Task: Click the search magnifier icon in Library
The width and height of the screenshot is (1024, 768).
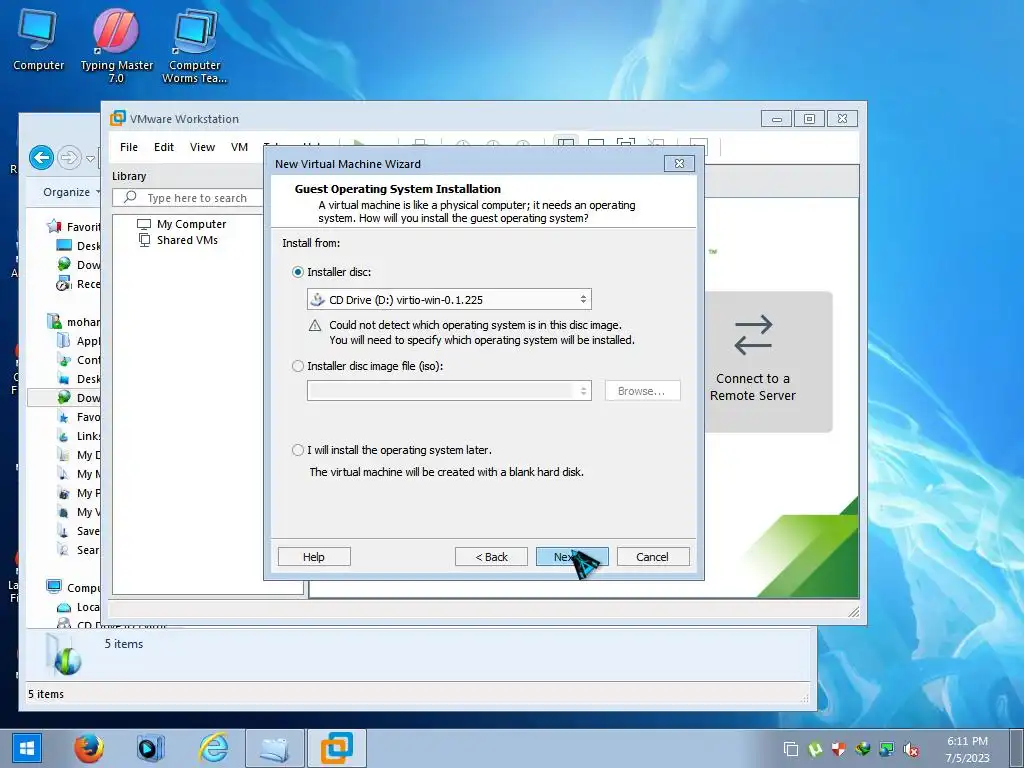Action: coord(130,197)
